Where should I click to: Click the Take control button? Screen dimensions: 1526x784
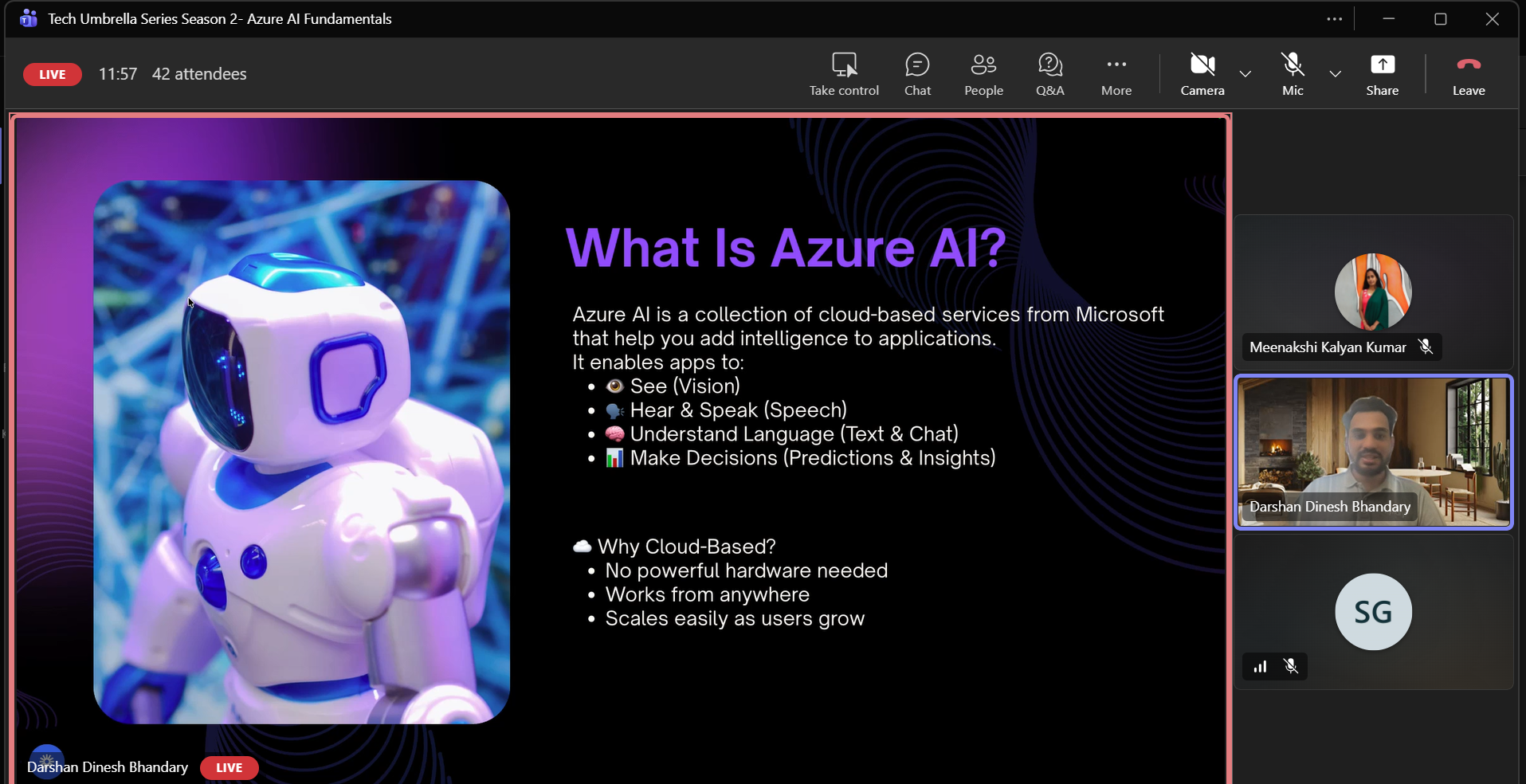click(844, 74)
